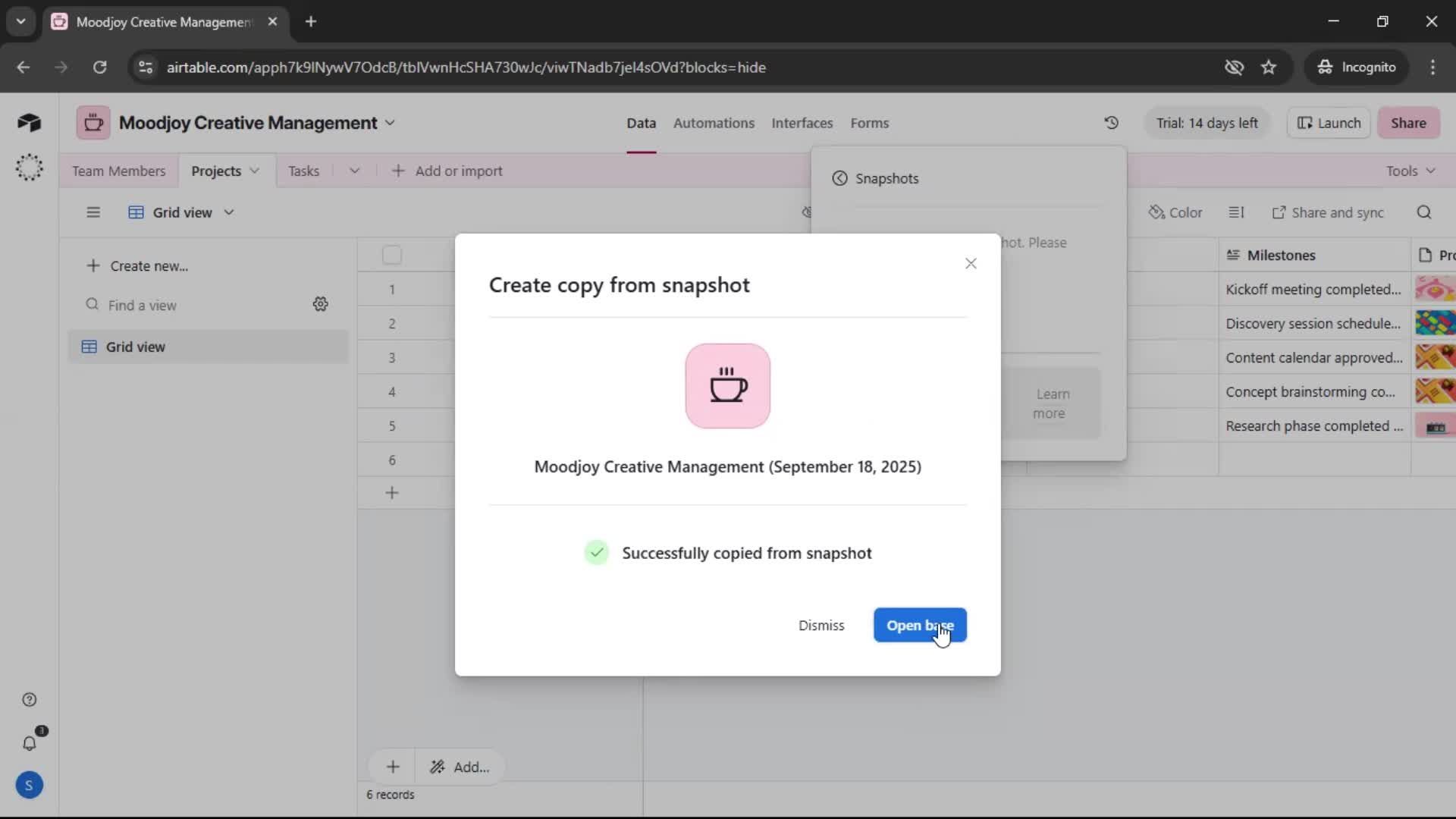Click the Find a view search field
This screenshot has height=819, width=1456.
point(193,305)
